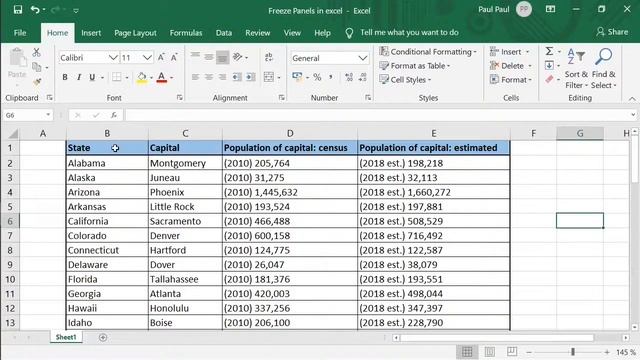Switch to the Page Layout tab

coord(135,33)
